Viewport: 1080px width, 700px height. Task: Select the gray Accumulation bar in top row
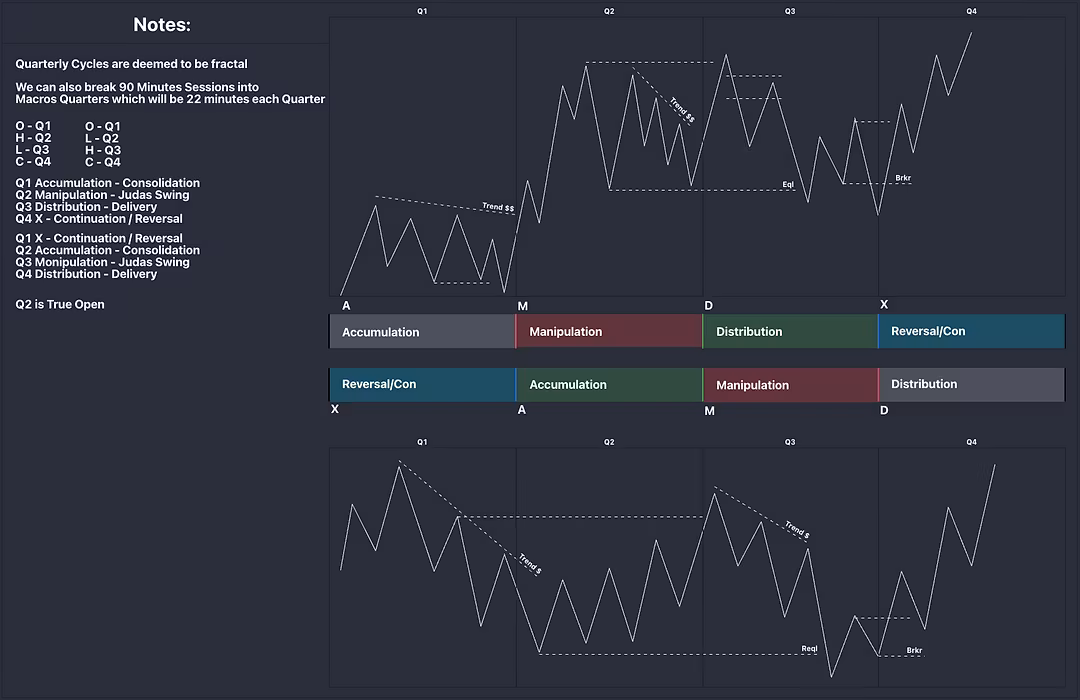pyautogui.click(x=422, y=332)
